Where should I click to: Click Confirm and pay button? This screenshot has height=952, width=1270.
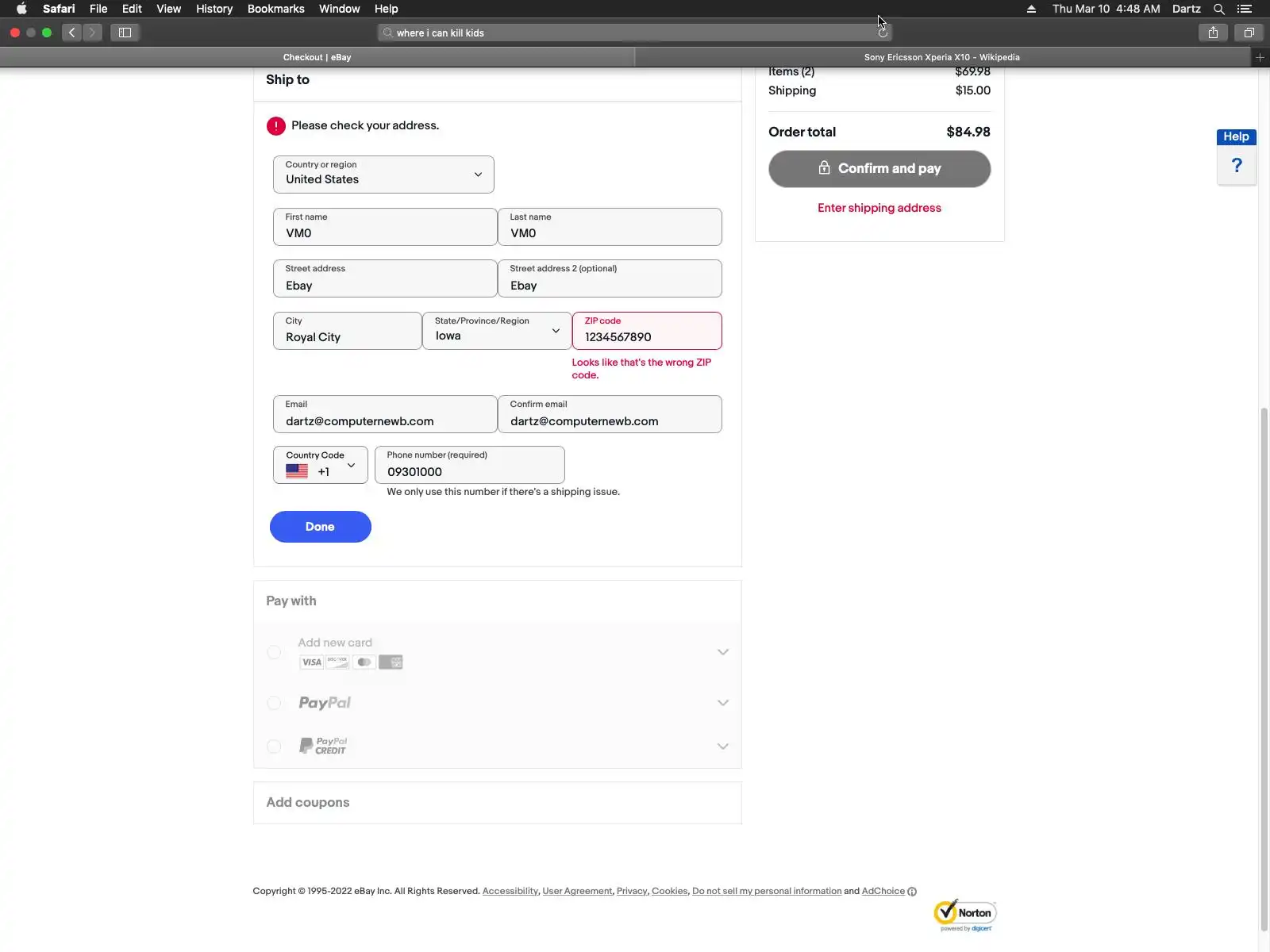point(879,169)
